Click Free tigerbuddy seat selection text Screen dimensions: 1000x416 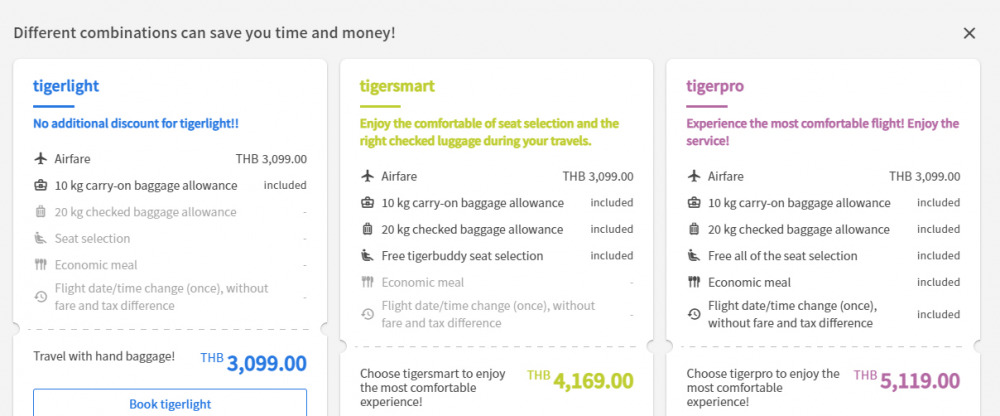(x=462, y=256)
